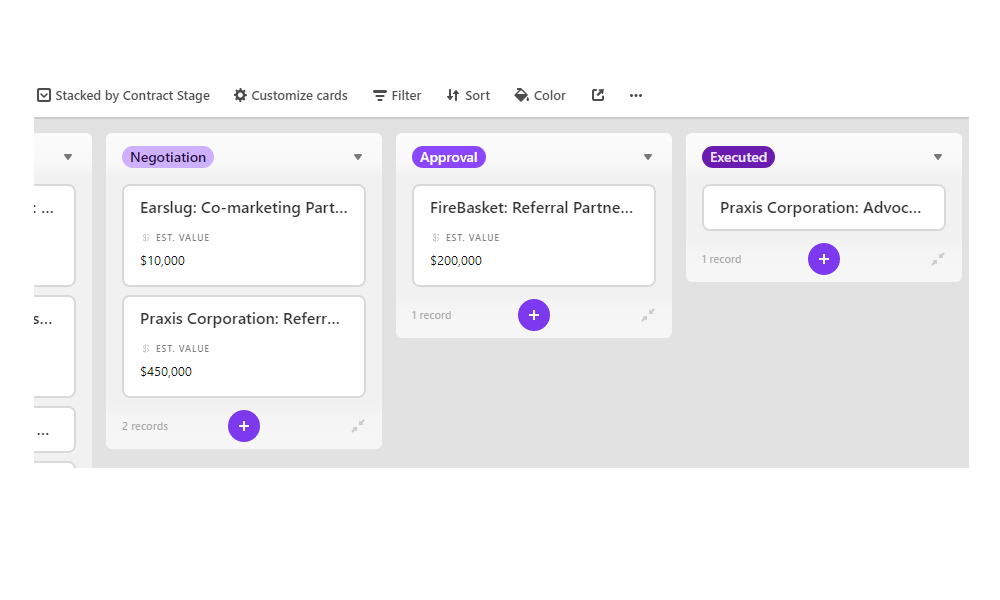The image size is (1000, 600).
Task: Open the Customize cards settings gear
Action: [x=240, y=95]
